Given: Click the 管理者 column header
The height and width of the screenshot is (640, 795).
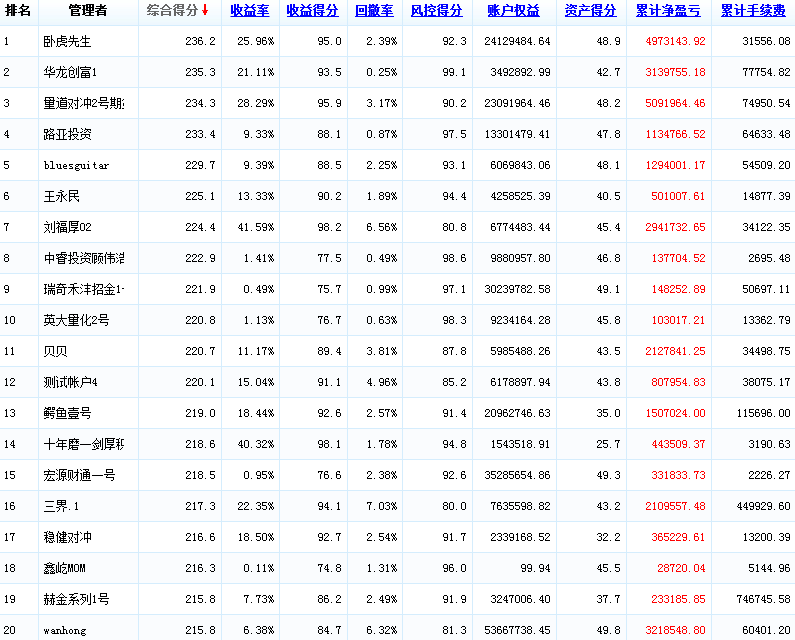Looking at the screenshot, I should point(88,10).
